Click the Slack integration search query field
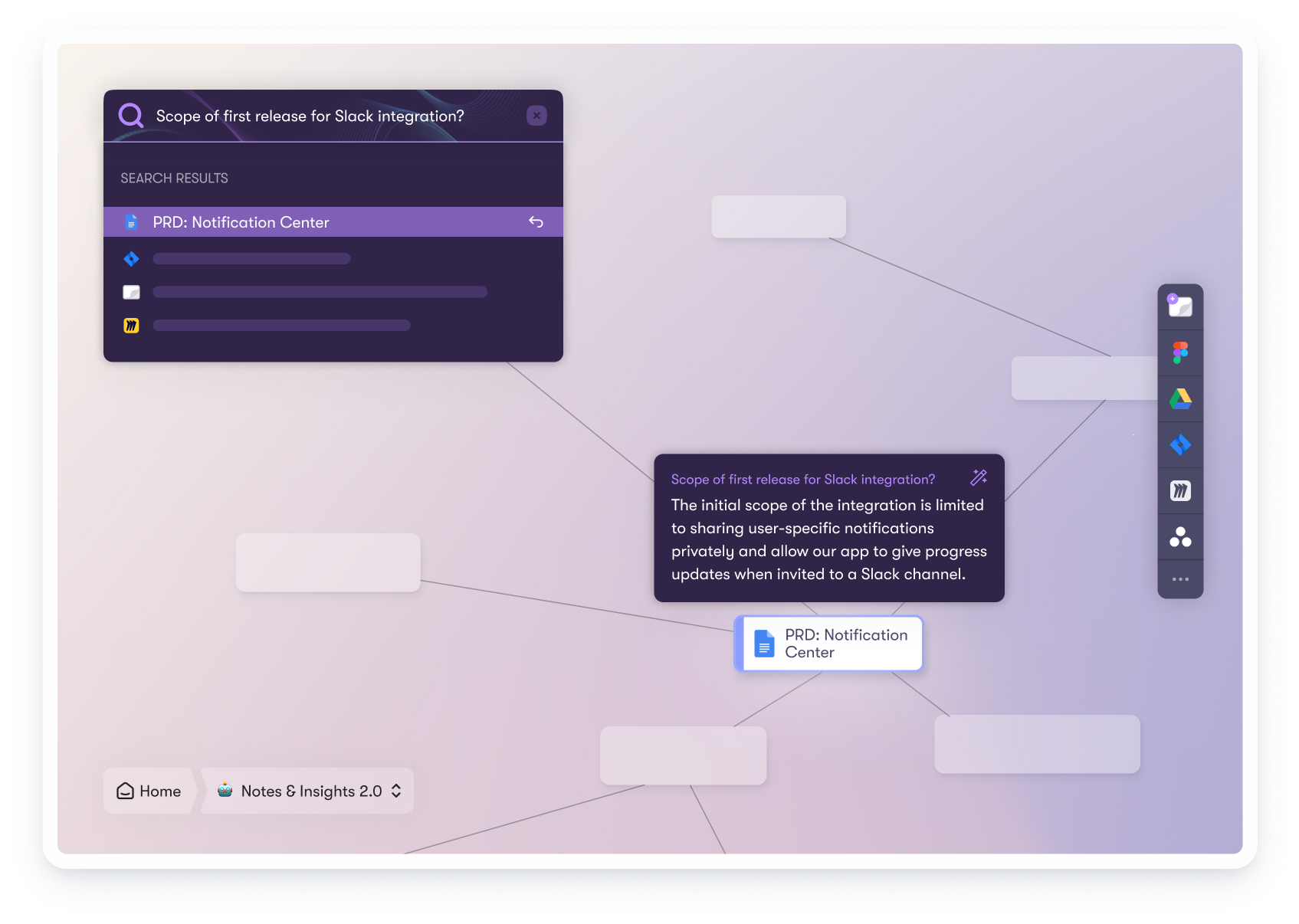Viewport: 1299px width, 924px height. tap(310, 116)
